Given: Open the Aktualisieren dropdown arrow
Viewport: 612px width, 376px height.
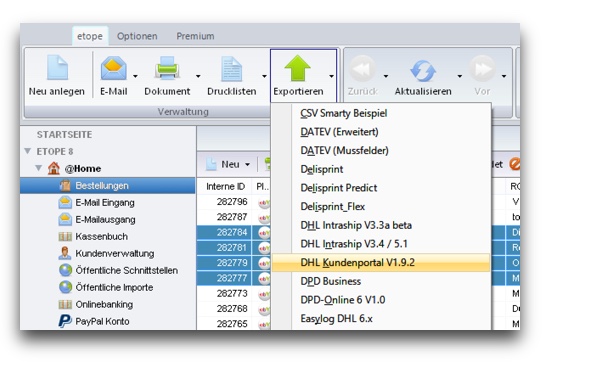Looking at the screenshot, I should (x=459, y=76).
